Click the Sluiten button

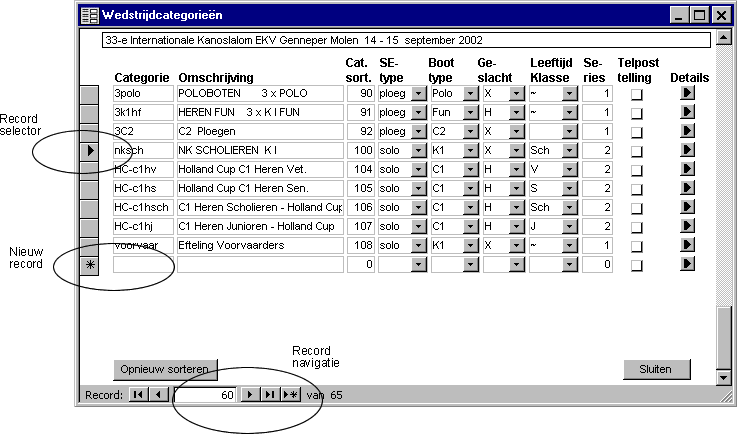point(656,369)
